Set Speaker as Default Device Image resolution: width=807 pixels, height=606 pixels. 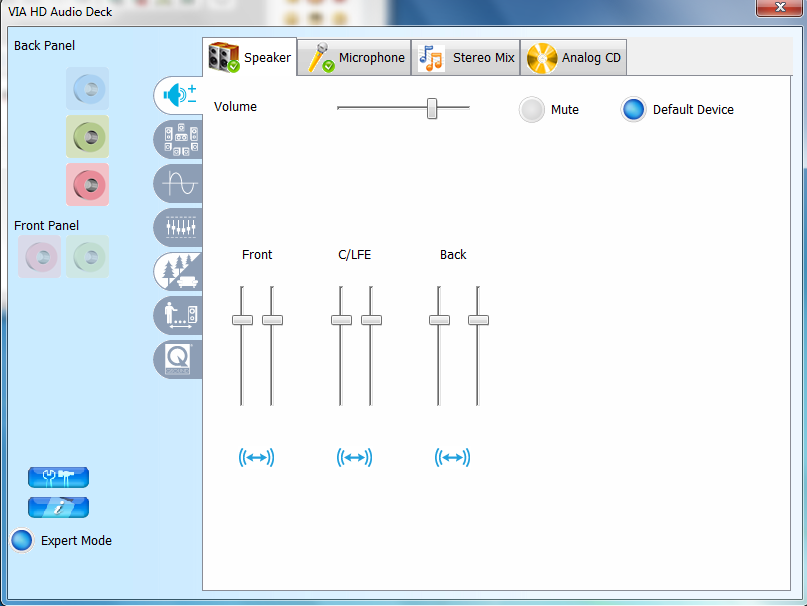point(633,110)
